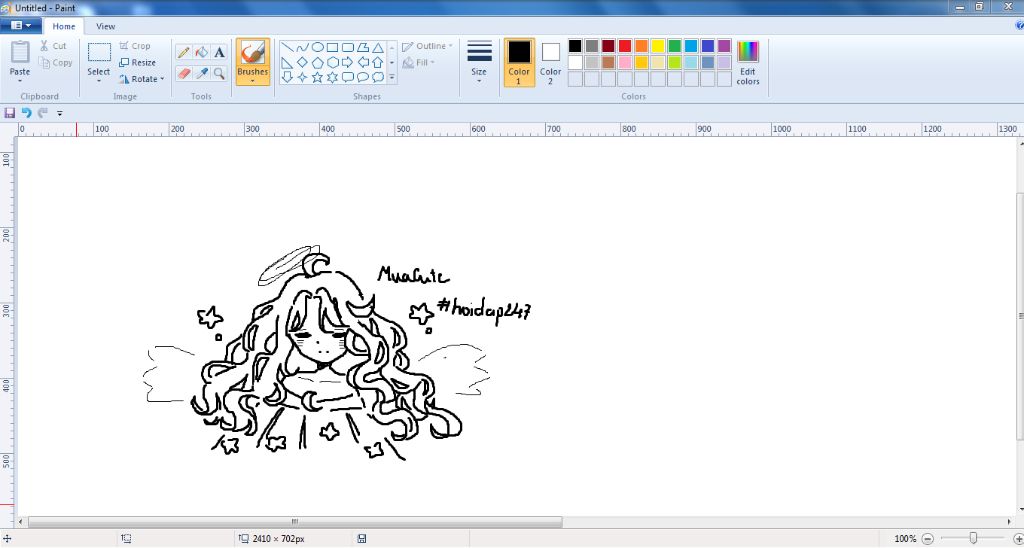The image size is (1024, 548).
Task: Click the Crop button
Action: [x=135, y=46]
